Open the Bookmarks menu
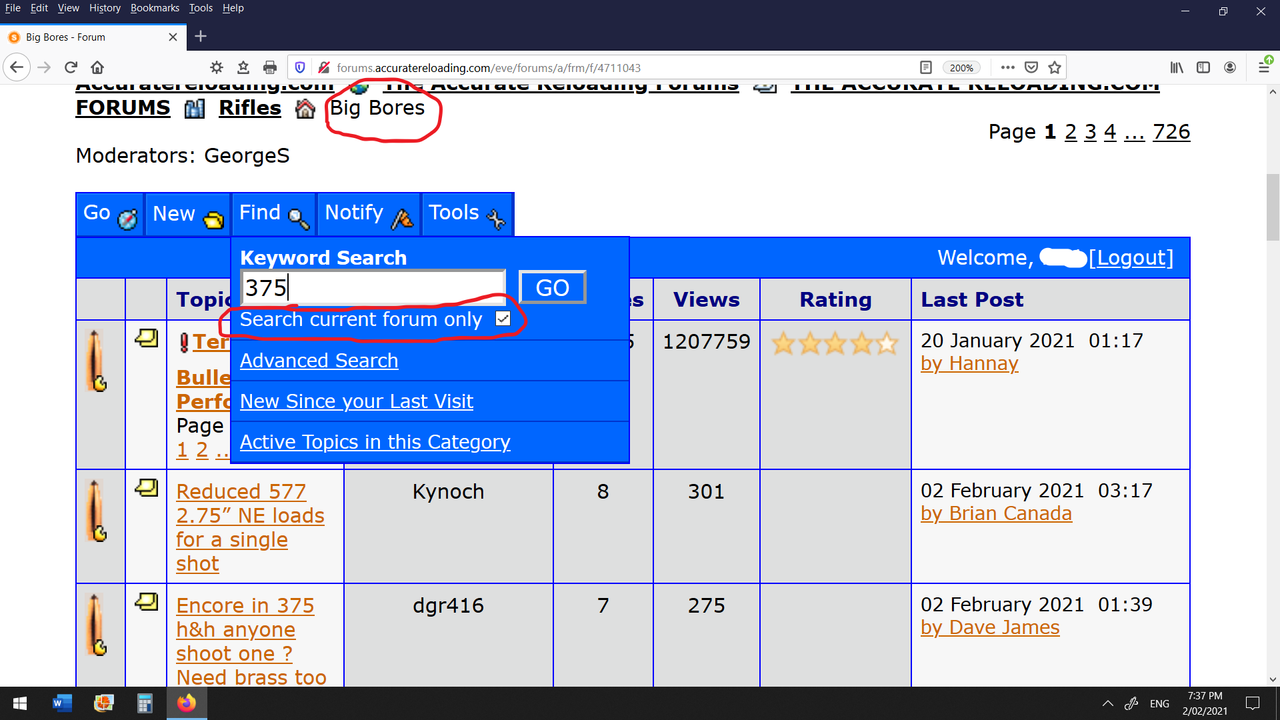 pyautogui.click(x=154, y=8)
